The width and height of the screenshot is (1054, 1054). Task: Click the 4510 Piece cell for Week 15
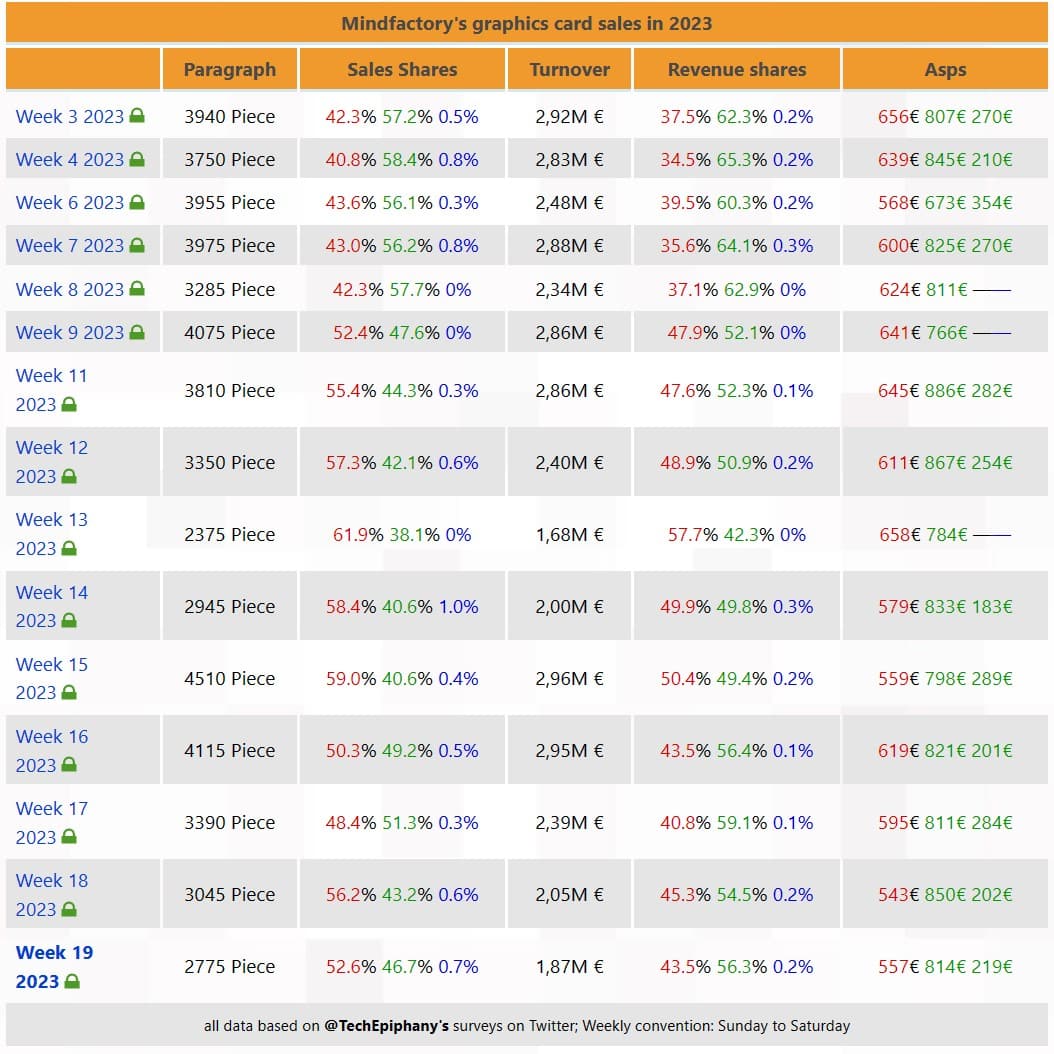(x=229, y=678)
